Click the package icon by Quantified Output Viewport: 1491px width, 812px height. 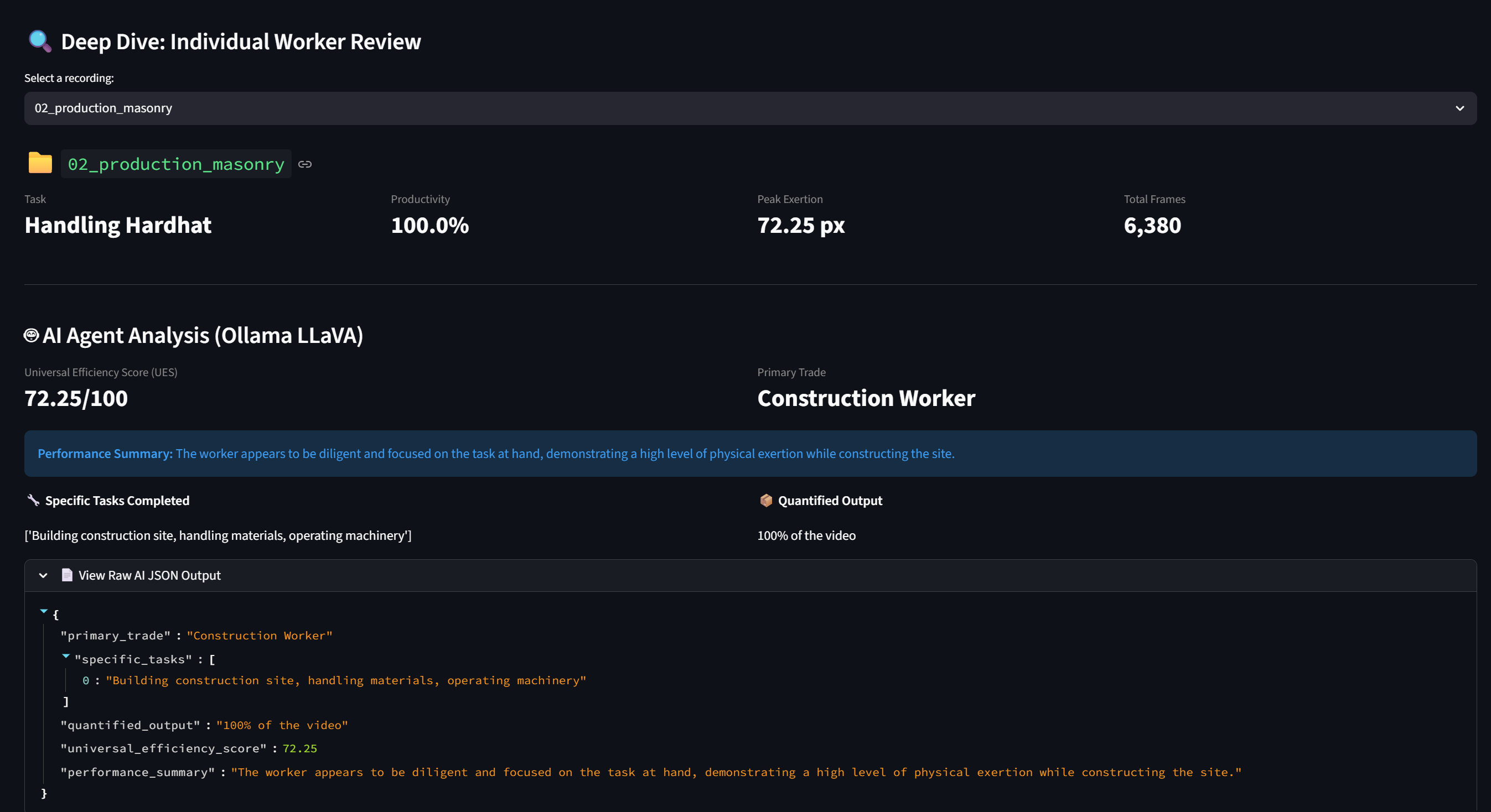coord(766,500)
